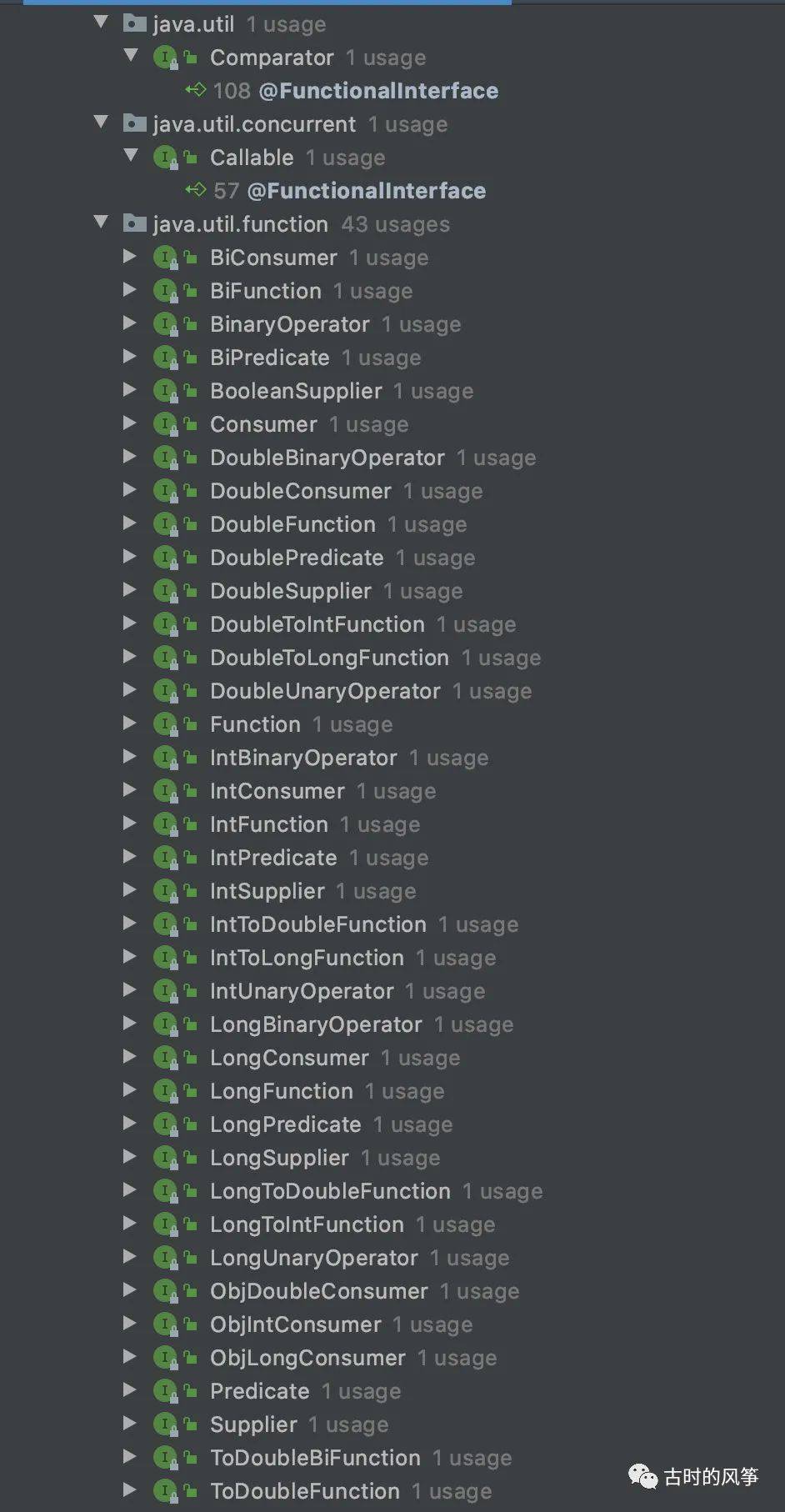Click the Comparator interface icon

166,58
